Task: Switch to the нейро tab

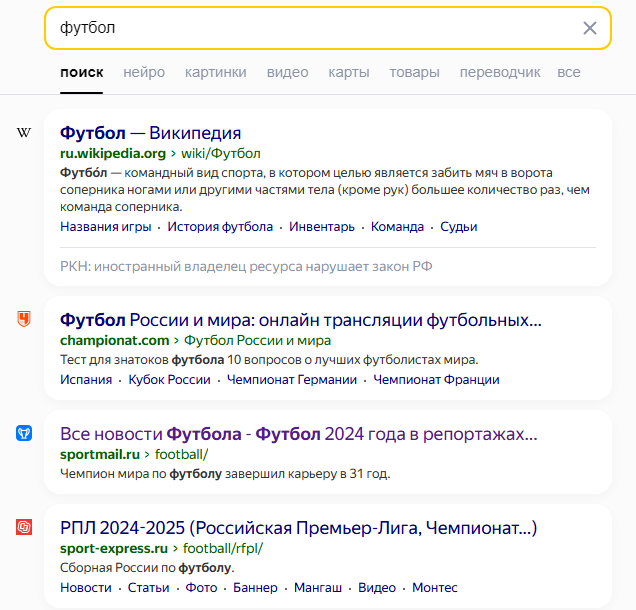Action: [x=144, y=72]
